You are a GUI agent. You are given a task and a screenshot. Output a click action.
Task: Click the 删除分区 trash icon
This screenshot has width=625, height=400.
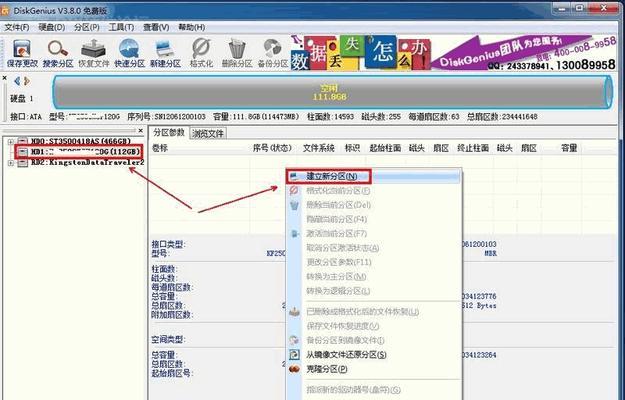pos(237,53)
